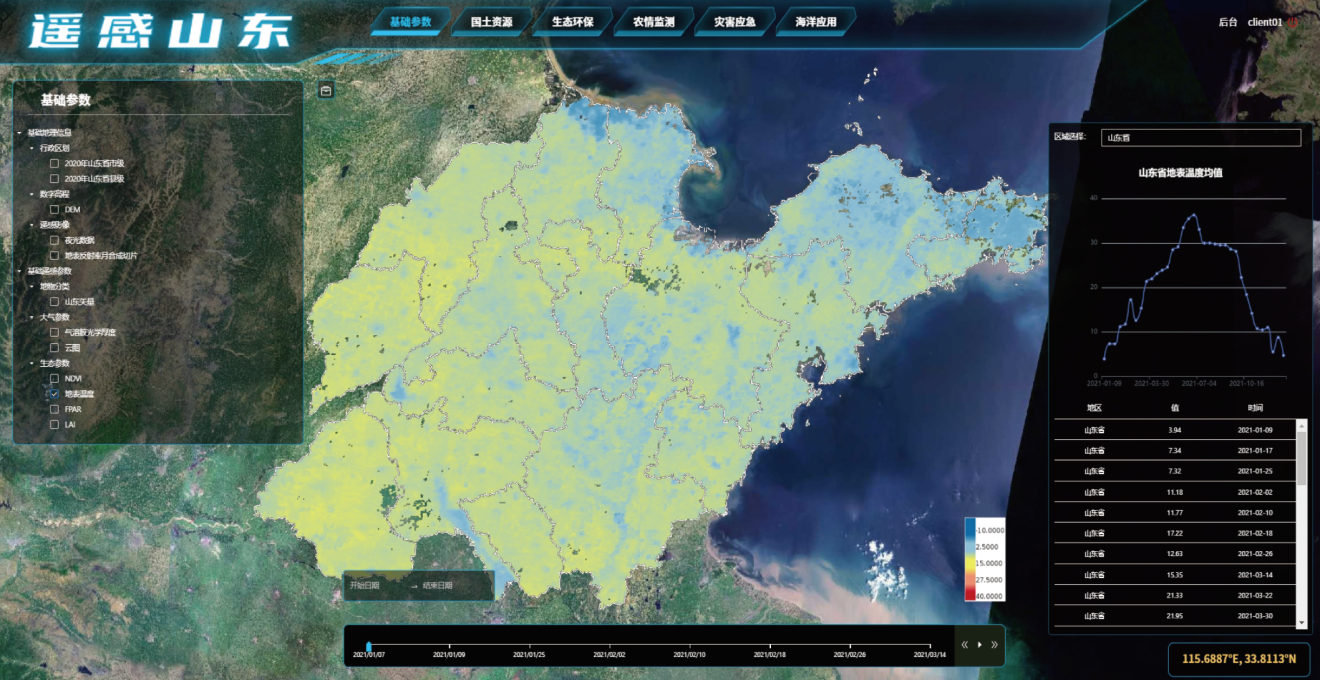Collapse the 生态参数 tree group
1320x680 pixels.
click(31, 363)
